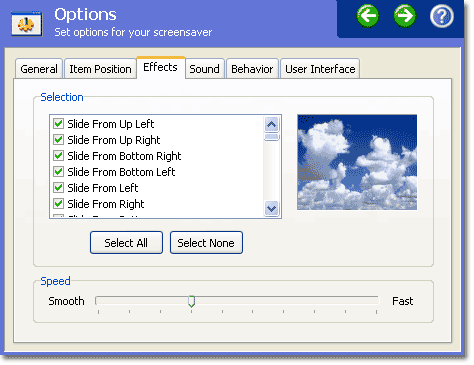Viewport: 474px width, 365px height.
Task: Switch to the User Interface tab
Action: [x=320, y=69]
